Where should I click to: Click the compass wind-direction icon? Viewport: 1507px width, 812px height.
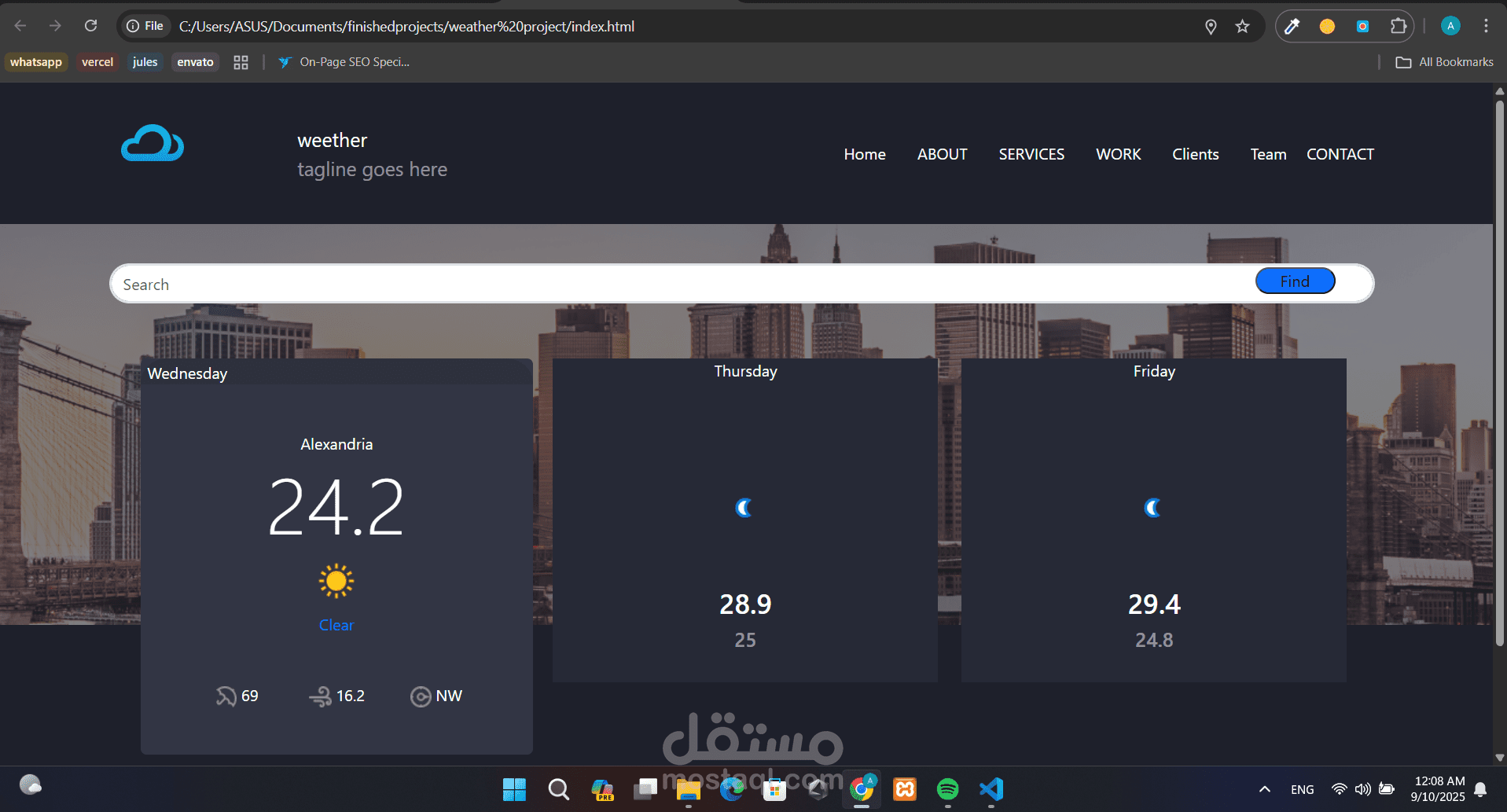click(421, 696)
